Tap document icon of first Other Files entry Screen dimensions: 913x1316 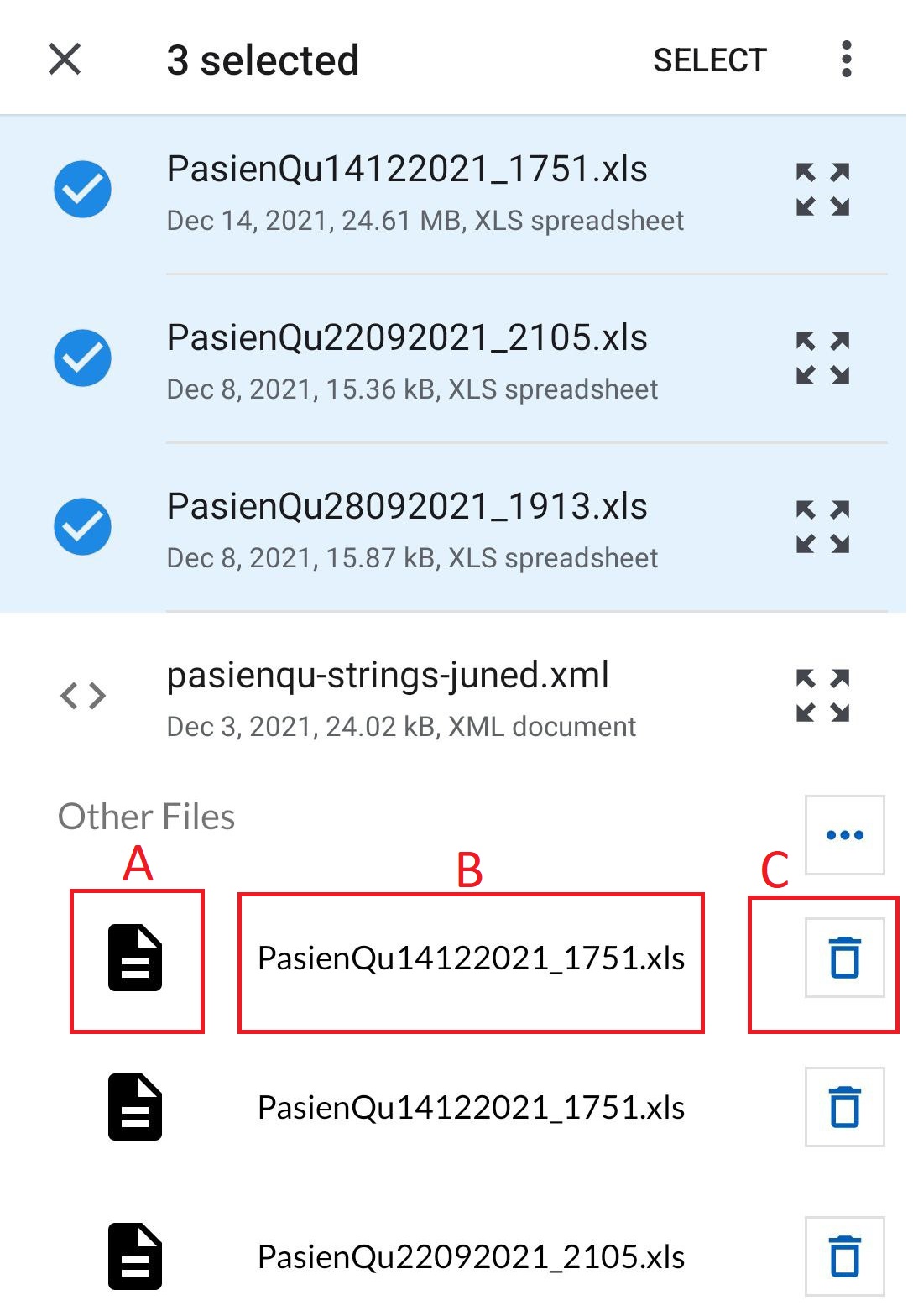coord(135,958)
